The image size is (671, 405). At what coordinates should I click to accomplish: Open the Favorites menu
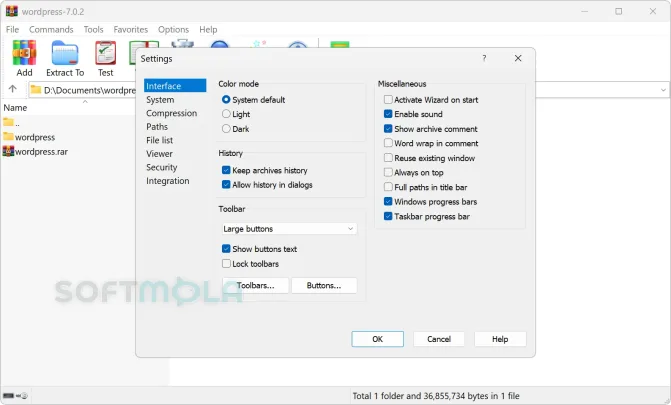(x=131, y=30)
